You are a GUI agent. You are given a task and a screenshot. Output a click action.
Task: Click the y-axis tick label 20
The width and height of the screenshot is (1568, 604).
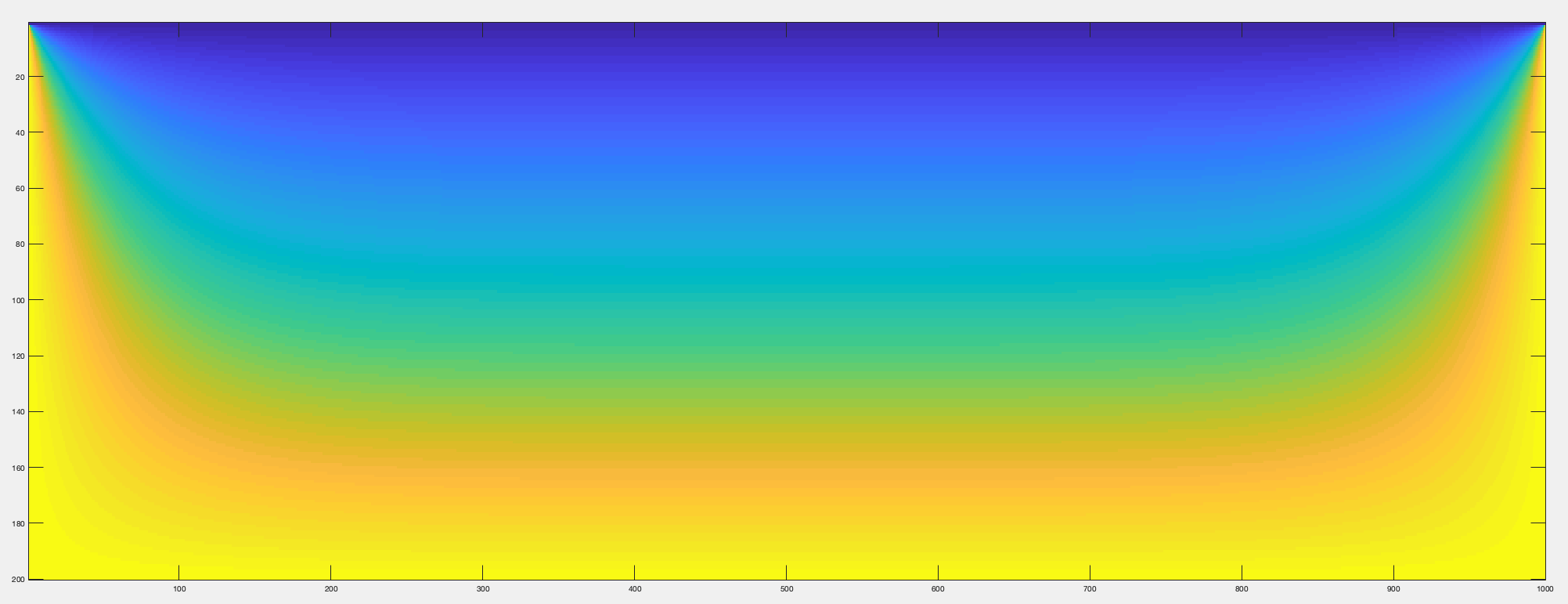(20, 77)
